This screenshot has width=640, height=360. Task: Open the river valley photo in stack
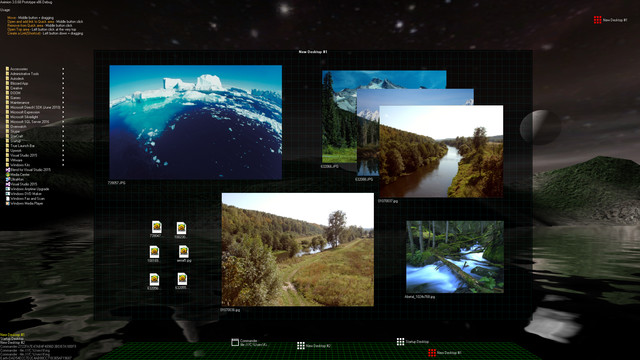point(441,151)
